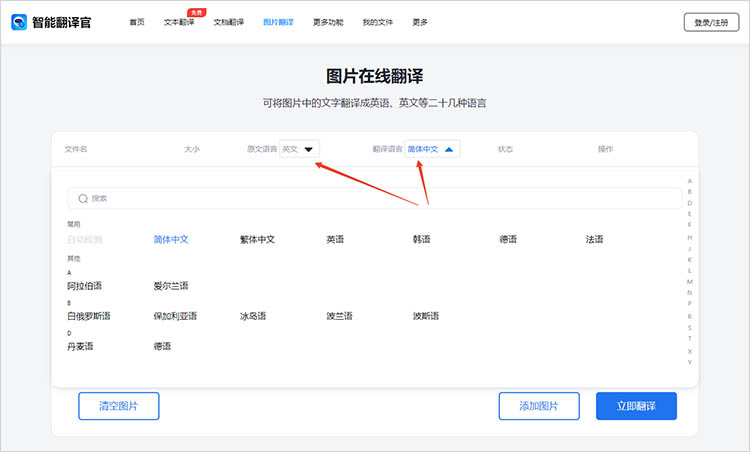This screenshot has height=452, width=750.
Task: Jump to letter D in alphabet index
Action: tap(690, 203)
